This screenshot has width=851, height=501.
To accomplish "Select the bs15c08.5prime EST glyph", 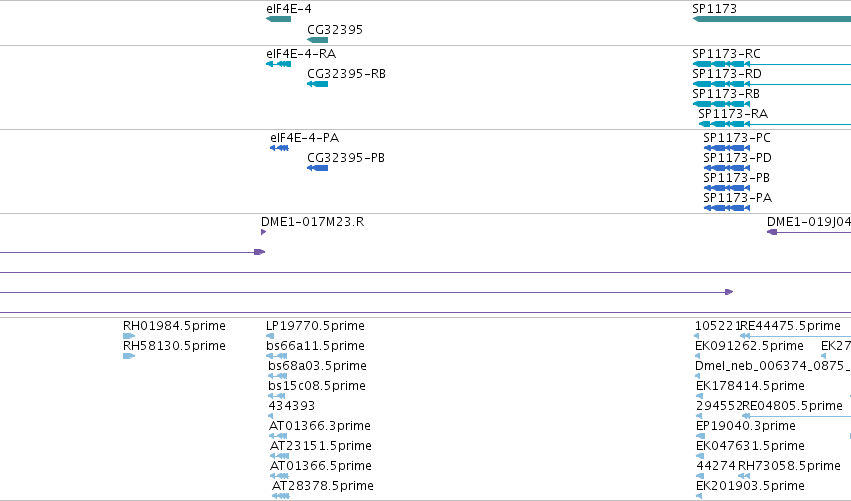I will point(277,396).
